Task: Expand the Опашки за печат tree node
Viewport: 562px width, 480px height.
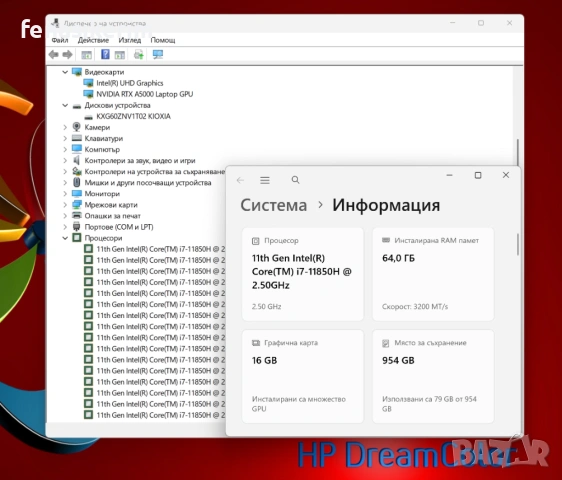Action: click(65, 216)
